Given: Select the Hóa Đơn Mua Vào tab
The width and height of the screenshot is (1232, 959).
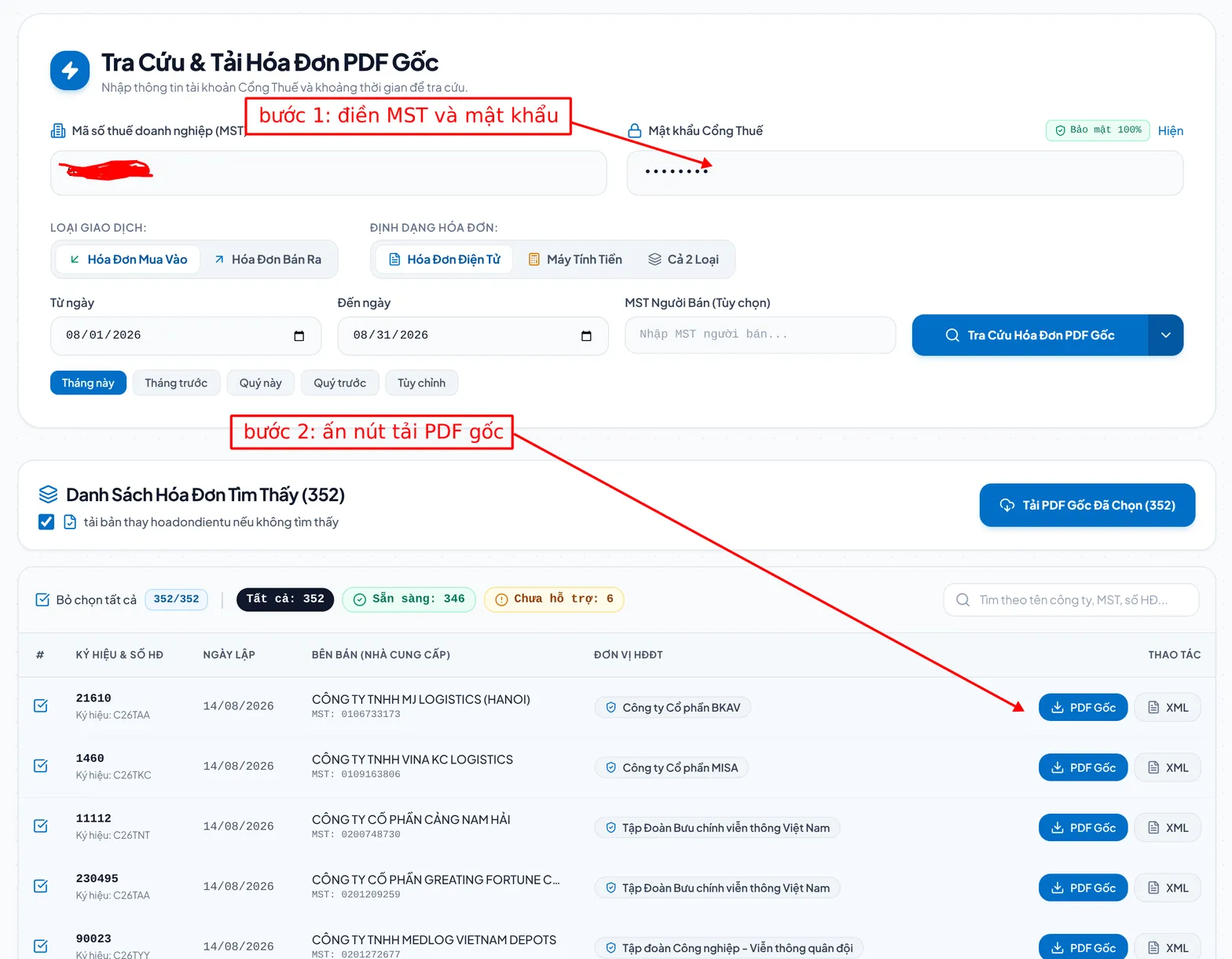Looking at the screenshot, I should tap(128, 259).
